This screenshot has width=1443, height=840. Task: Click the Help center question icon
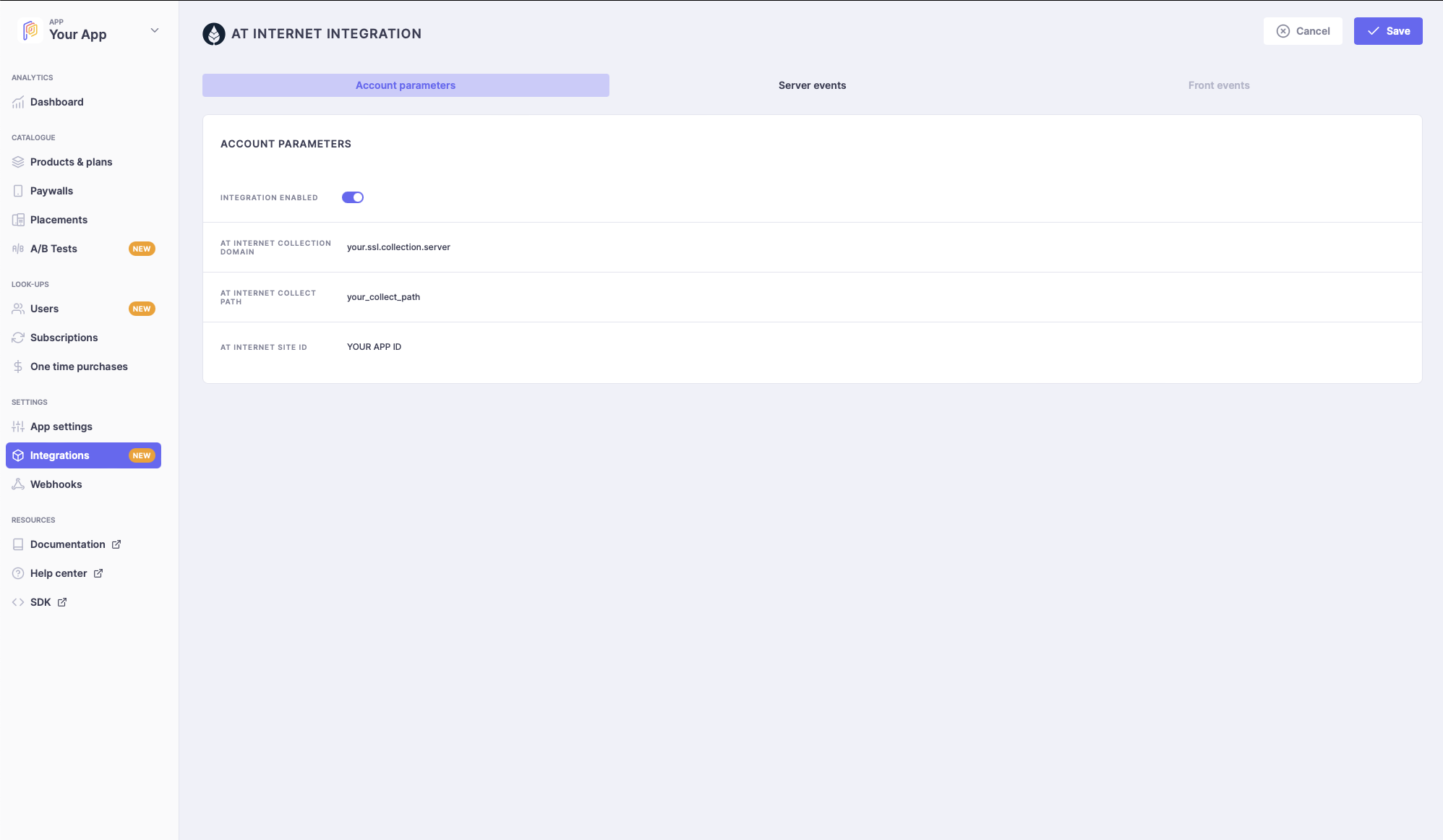coord(18,573)
